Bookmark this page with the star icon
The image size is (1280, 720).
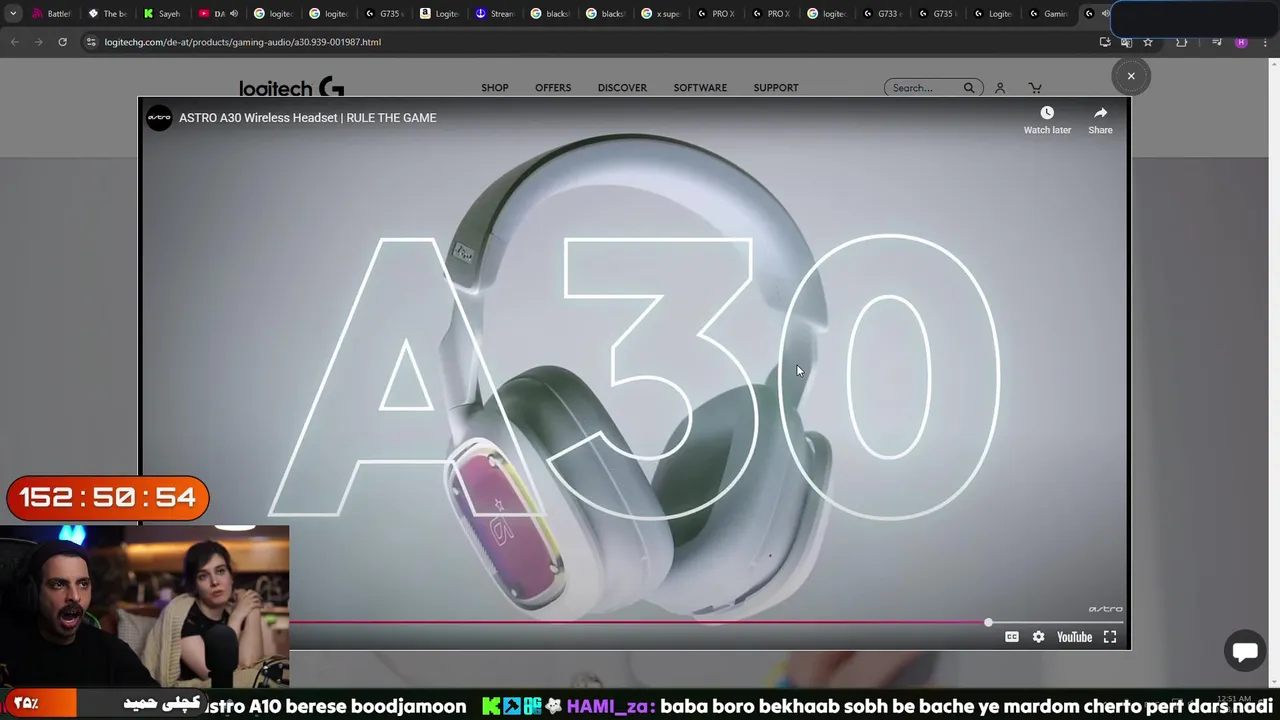pyautogui.click(x=1148, y=42)
